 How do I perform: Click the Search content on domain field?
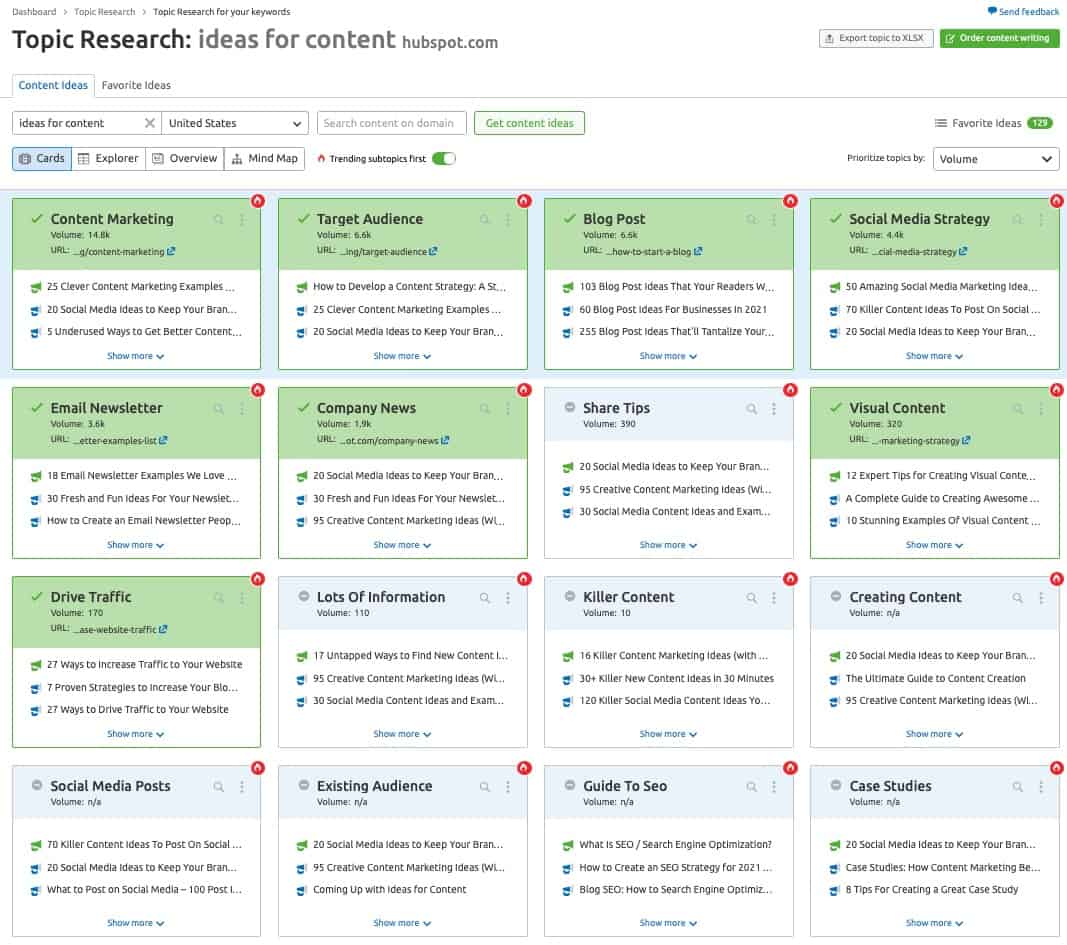[391, 122]
